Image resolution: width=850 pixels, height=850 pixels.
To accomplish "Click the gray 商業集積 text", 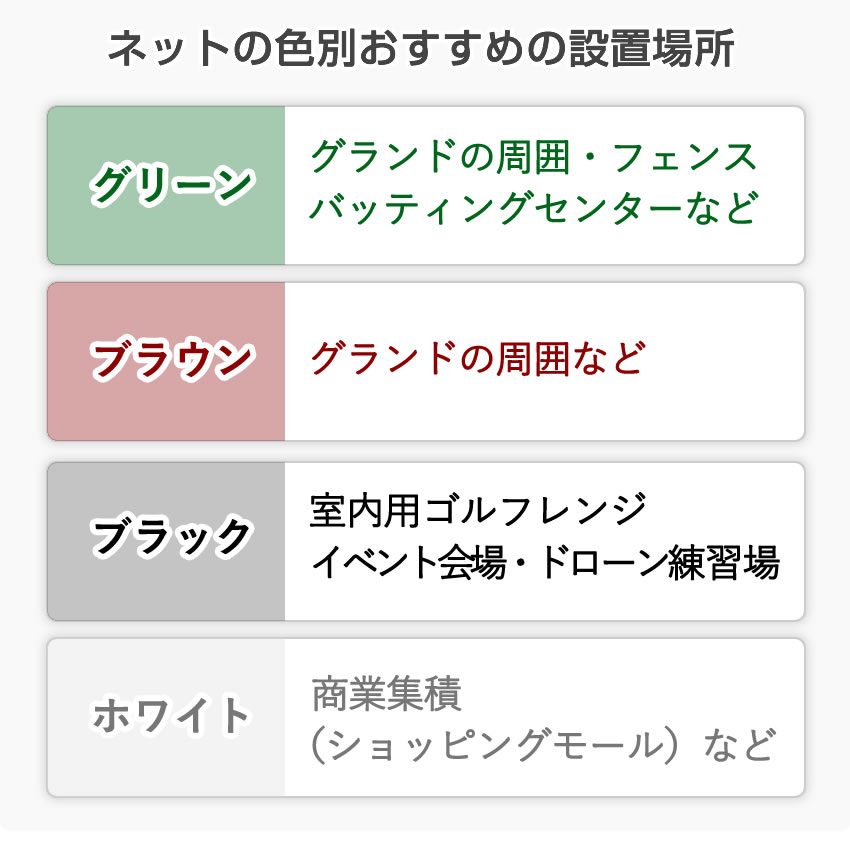I will (x=386, y=693).
